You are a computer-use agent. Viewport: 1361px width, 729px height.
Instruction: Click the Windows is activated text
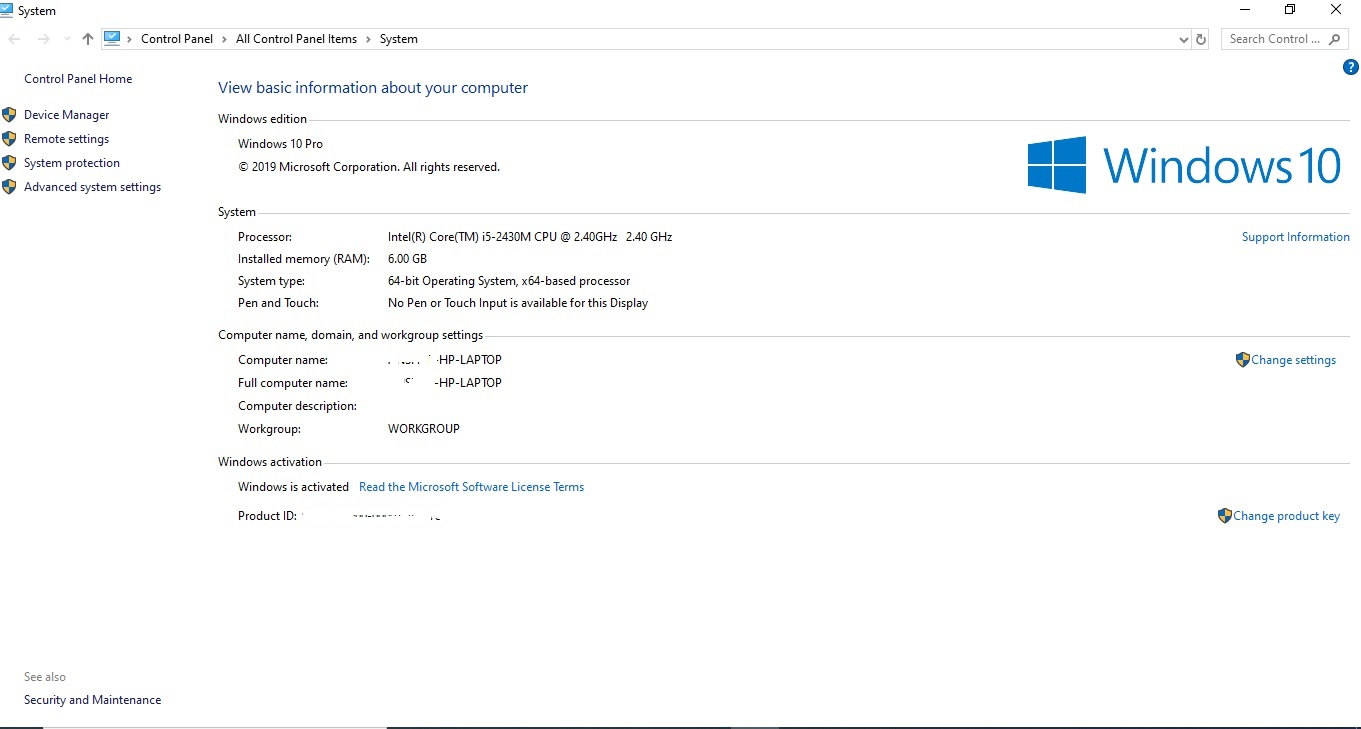(293, 487)
